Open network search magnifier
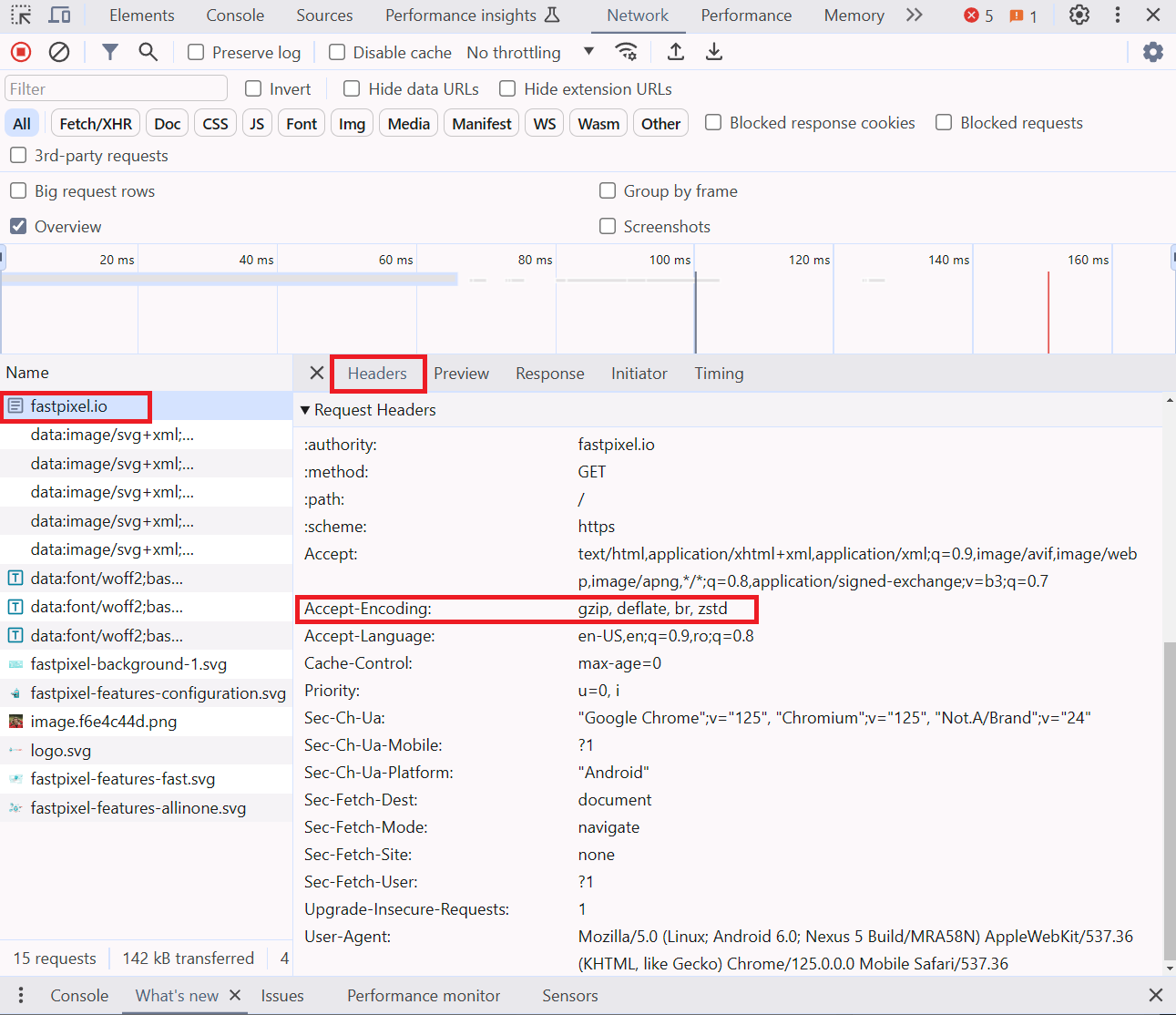1176x1015 pixels. (x=148, y=52)
